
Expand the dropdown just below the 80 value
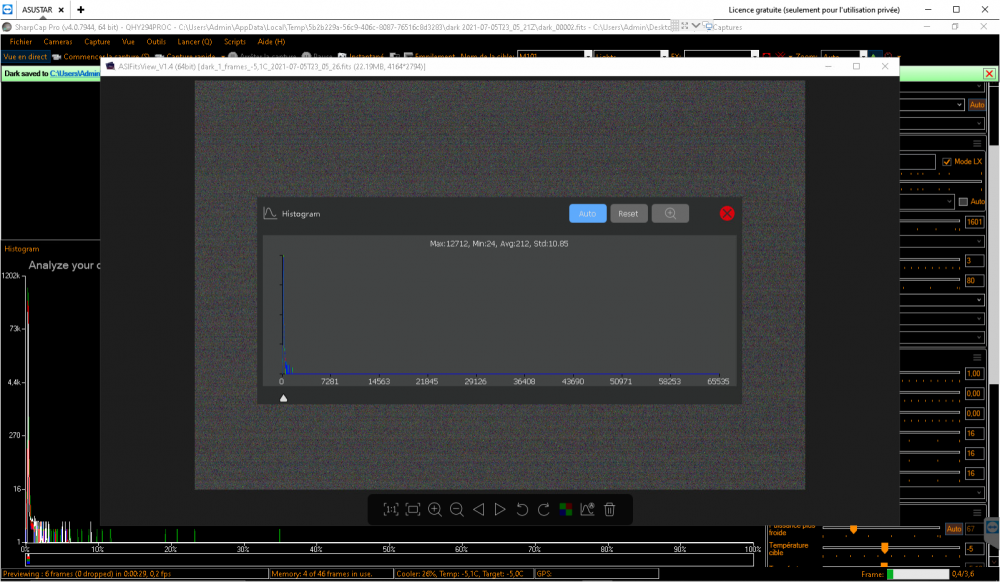978,300
